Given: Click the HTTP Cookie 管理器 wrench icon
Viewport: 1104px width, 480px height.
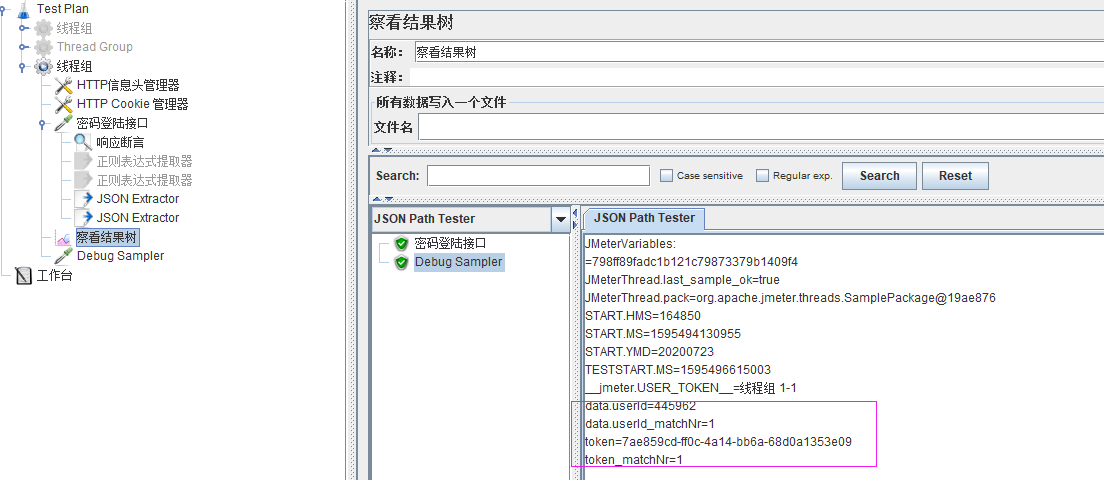Looking at the screenshot, I should tap(64, 104).
